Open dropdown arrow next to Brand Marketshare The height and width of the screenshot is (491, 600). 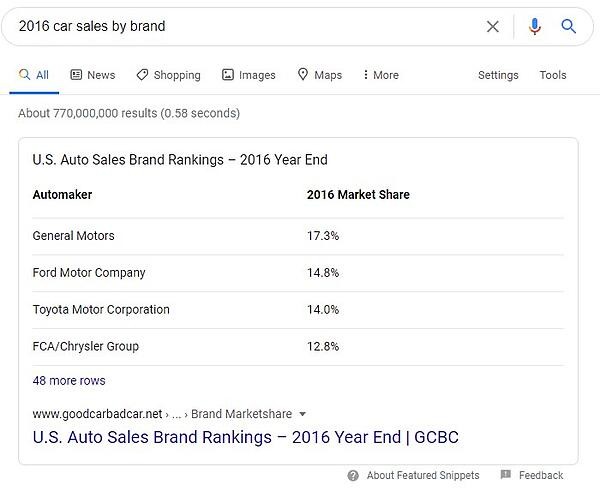(x=302, y=414)
